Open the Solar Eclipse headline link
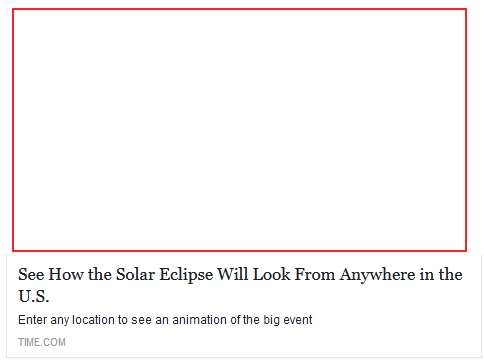The image size is (484, 360). [x=240, y=285]
